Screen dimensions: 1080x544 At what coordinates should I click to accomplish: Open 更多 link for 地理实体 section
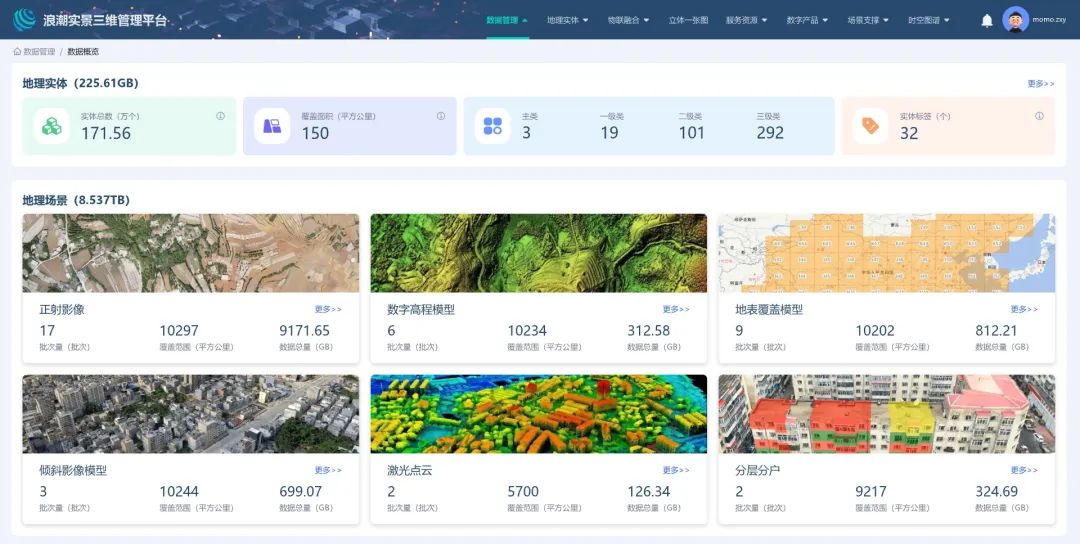click(x=1041, y=83)
